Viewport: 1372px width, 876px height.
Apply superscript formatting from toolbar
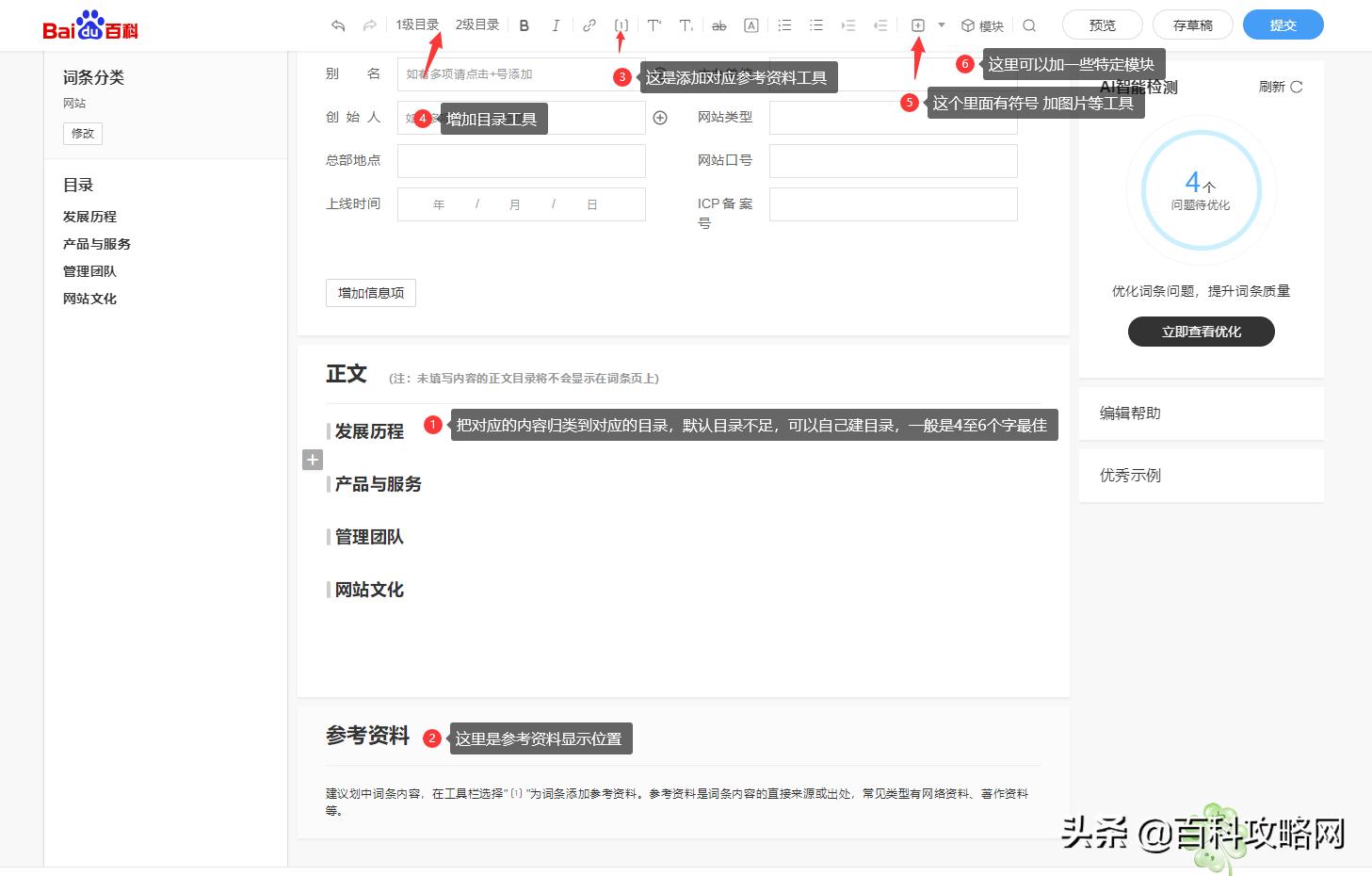tap(654, 24)
